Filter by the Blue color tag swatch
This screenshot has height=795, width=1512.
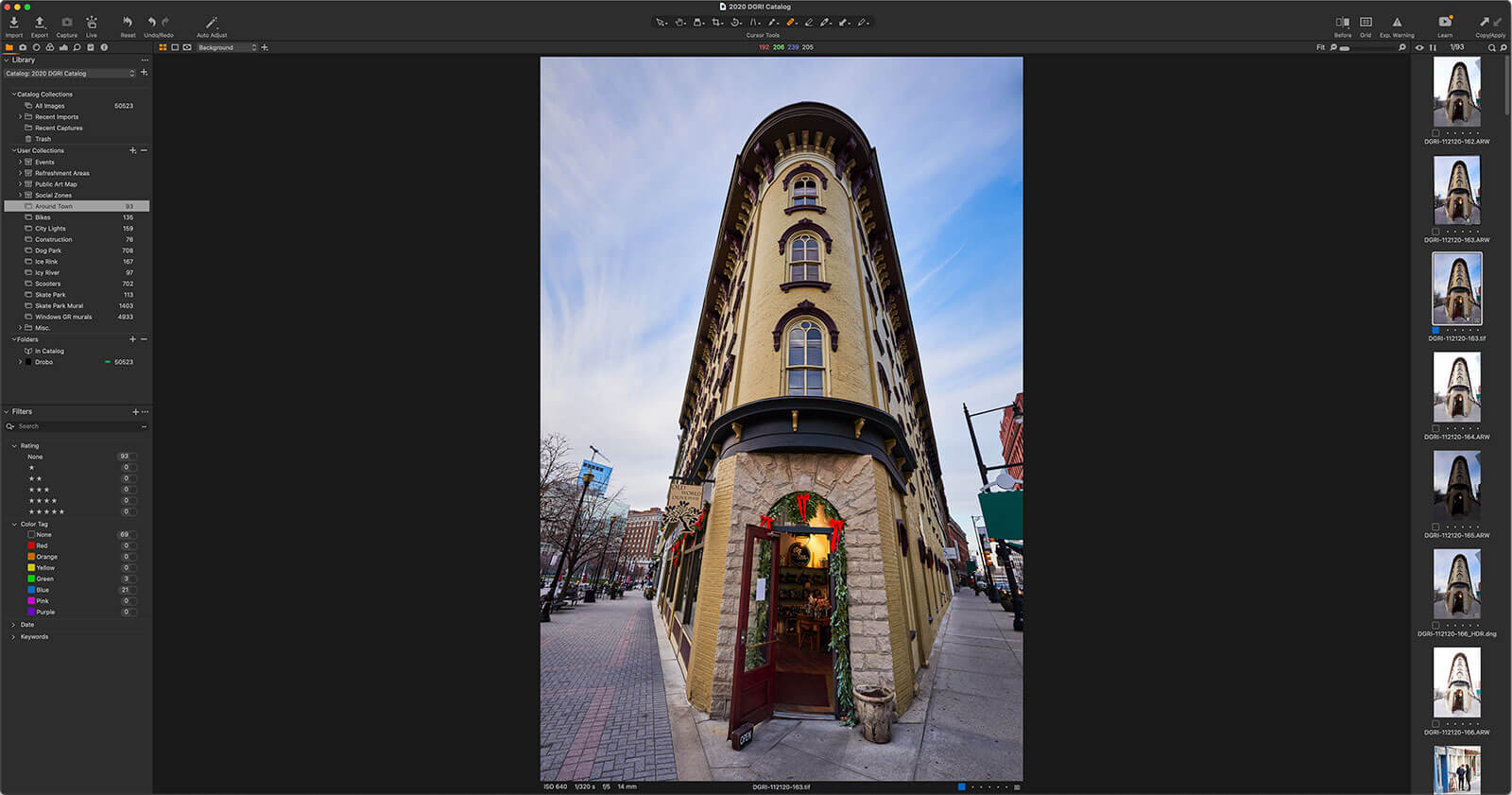pos(31,590)
